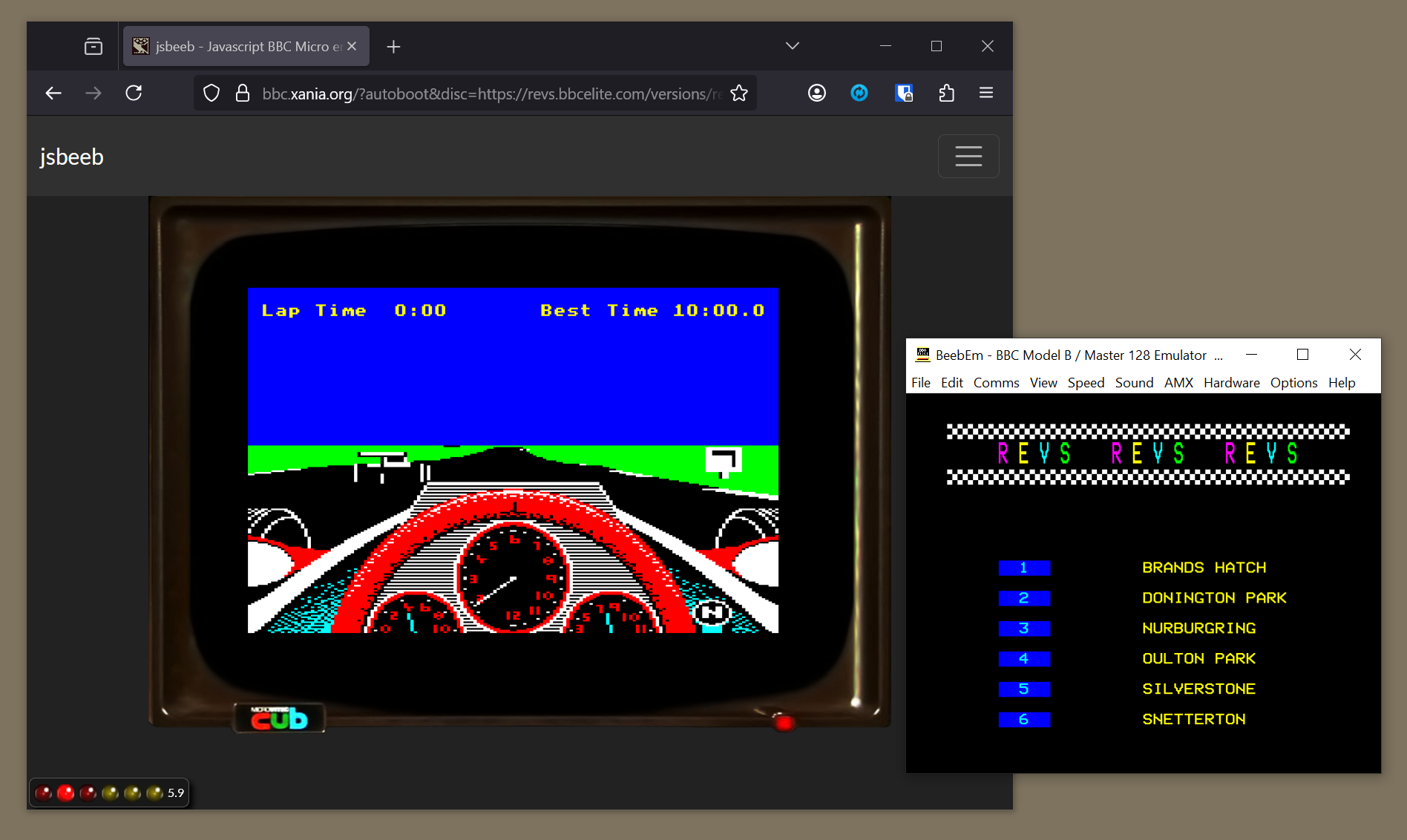Expand the list all tabs chevron
Image resolution: width=1407 pixels, height=840 pixels.
(793, 46)
